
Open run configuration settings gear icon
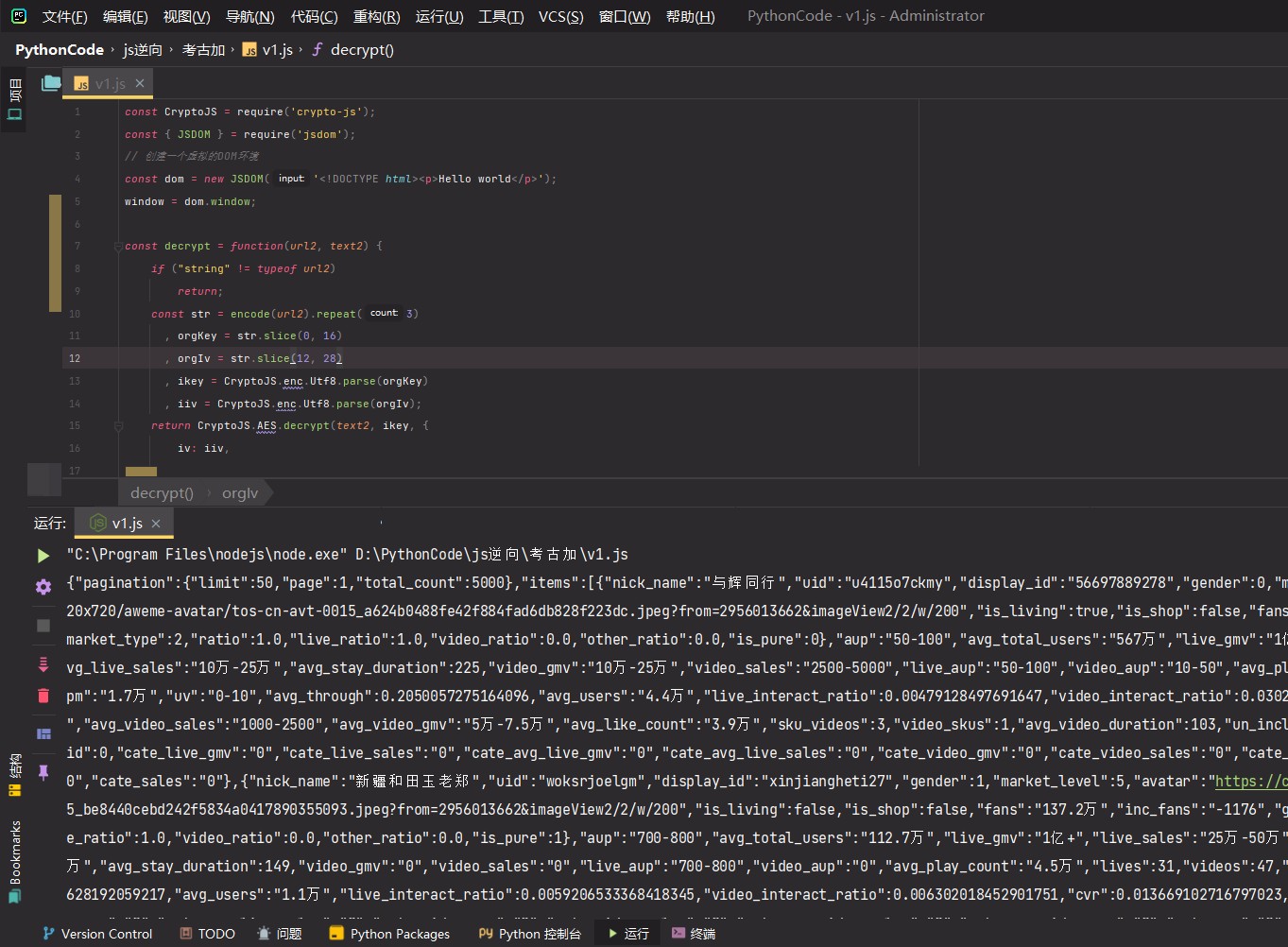click(x=43, y=587)
